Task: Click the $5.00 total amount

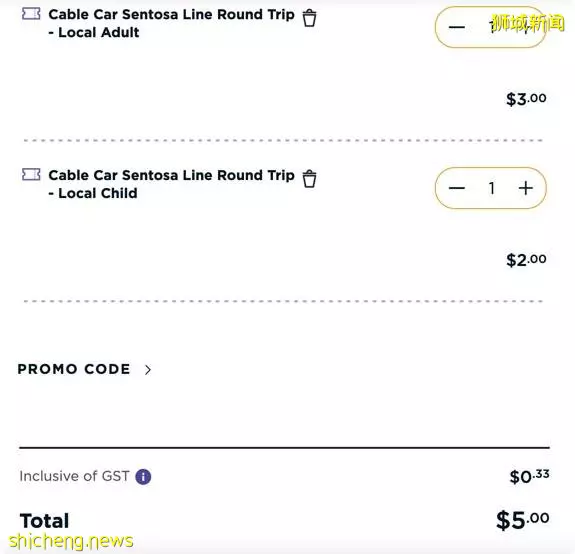Action: (x=523, y=520)
